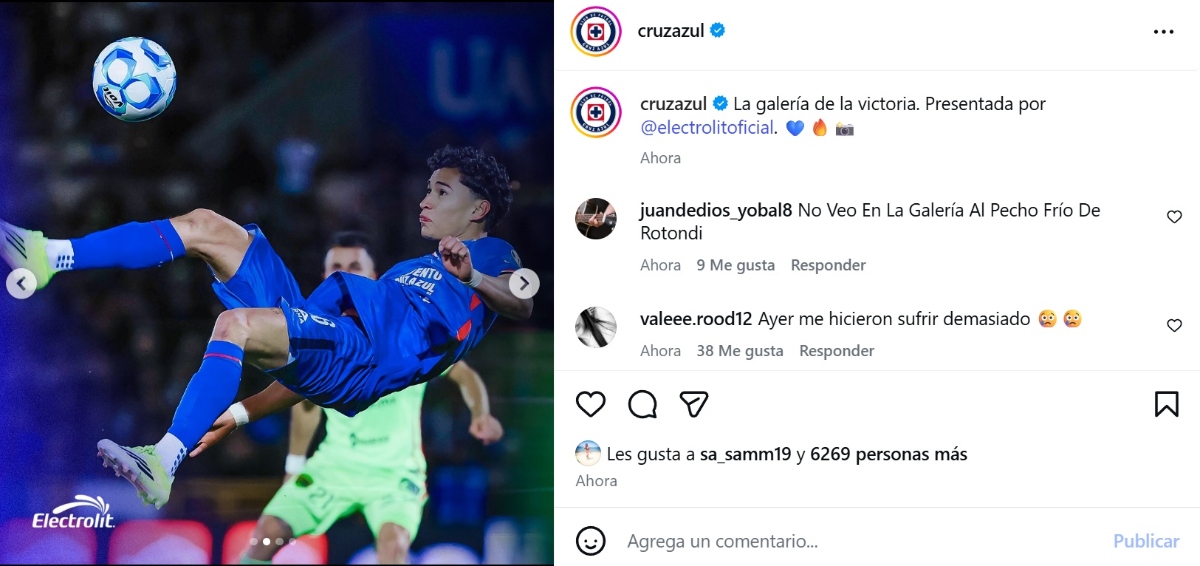Like the post with heart icon

click(x=591, y=404)
